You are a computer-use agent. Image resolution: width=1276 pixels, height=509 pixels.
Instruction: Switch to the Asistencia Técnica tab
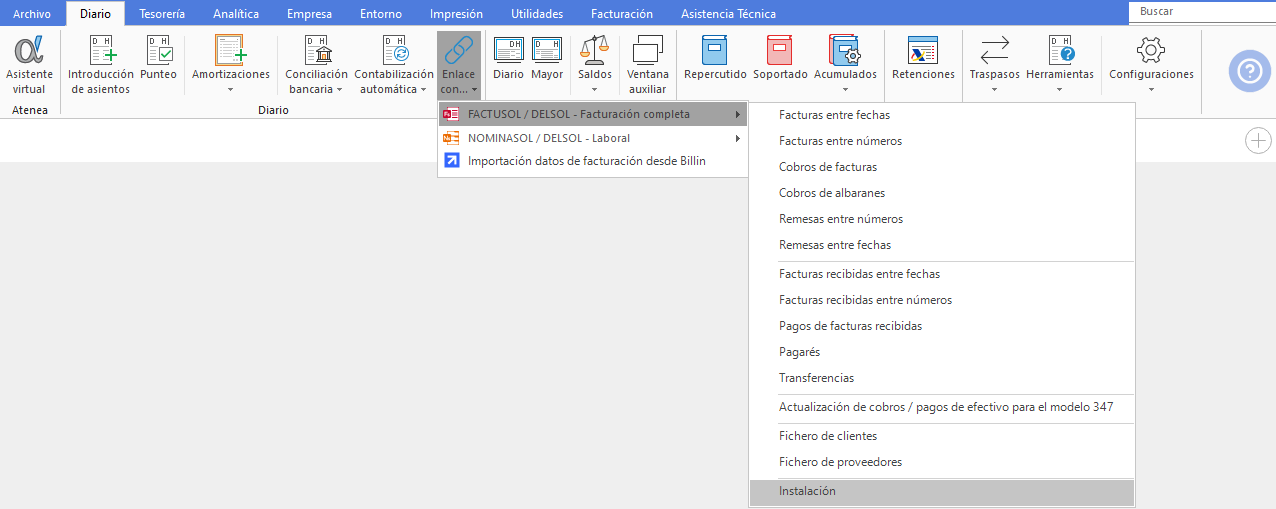728,14
